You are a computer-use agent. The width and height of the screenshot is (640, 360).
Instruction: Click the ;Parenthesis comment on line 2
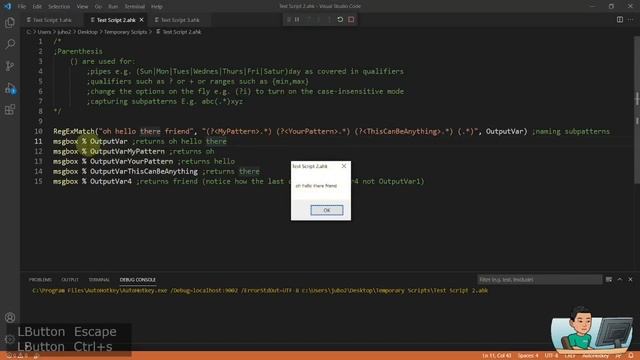[x=78, y=51]
